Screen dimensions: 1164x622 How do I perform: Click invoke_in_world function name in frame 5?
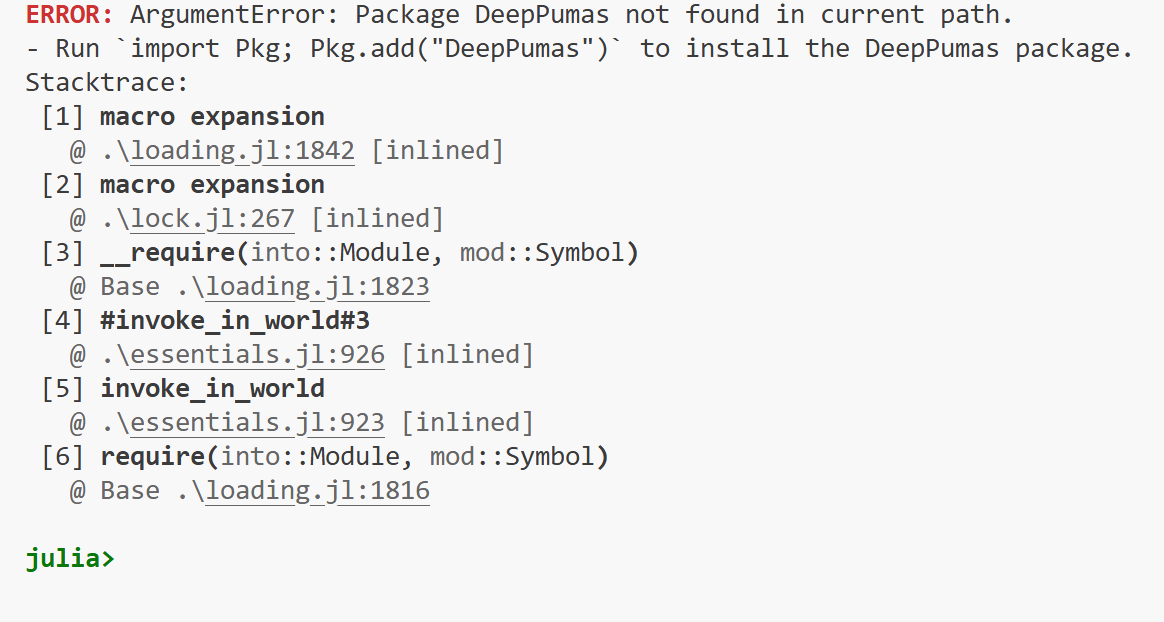point(212,389)
